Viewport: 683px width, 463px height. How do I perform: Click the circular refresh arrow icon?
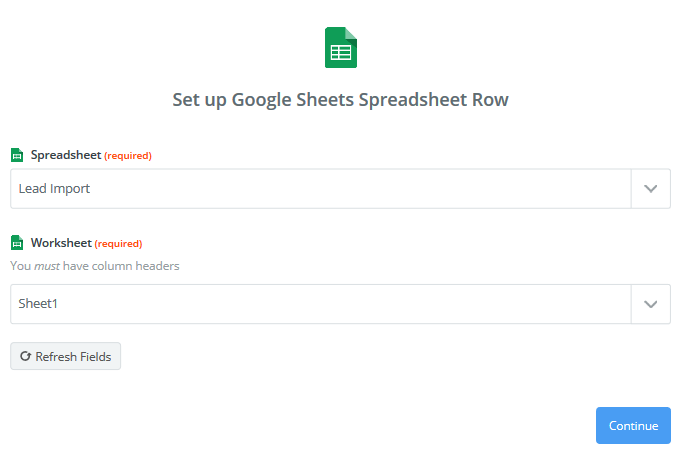click(x=25, y=356)
